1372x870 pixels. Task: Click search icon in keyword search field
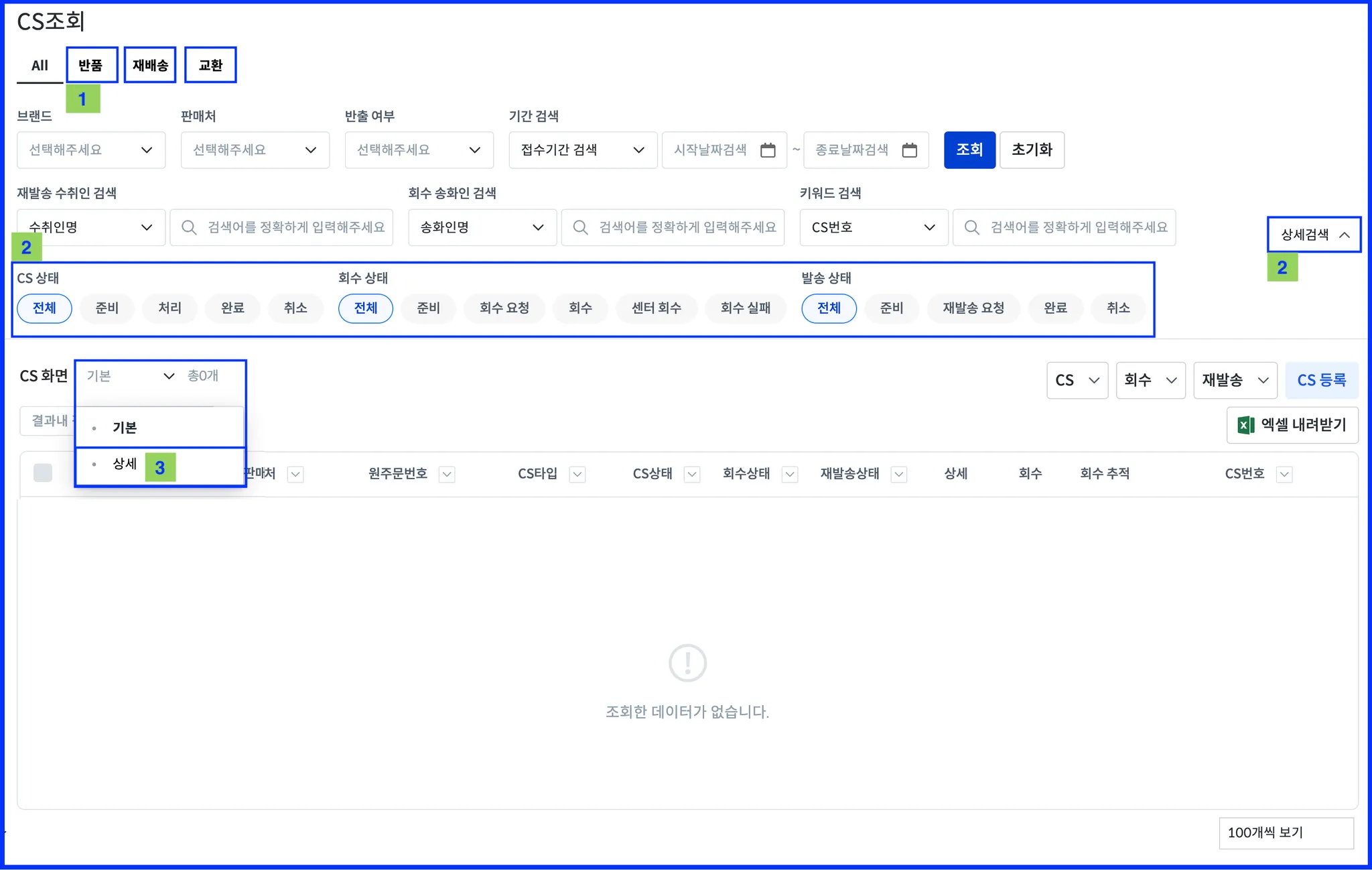click(x=971, y=228)
